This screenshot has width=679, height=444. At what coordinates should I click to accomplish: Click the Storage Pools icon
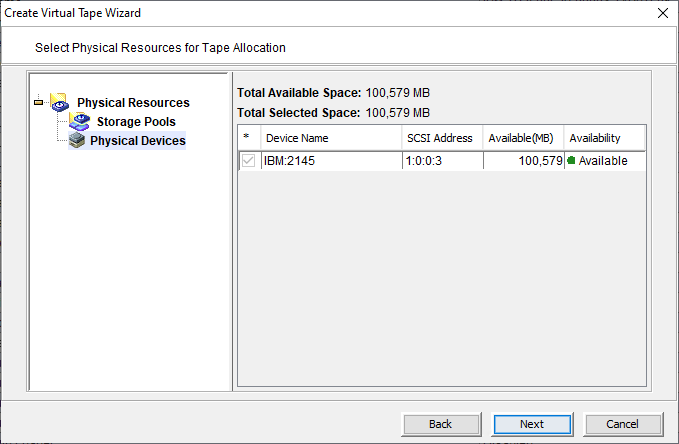80,121
